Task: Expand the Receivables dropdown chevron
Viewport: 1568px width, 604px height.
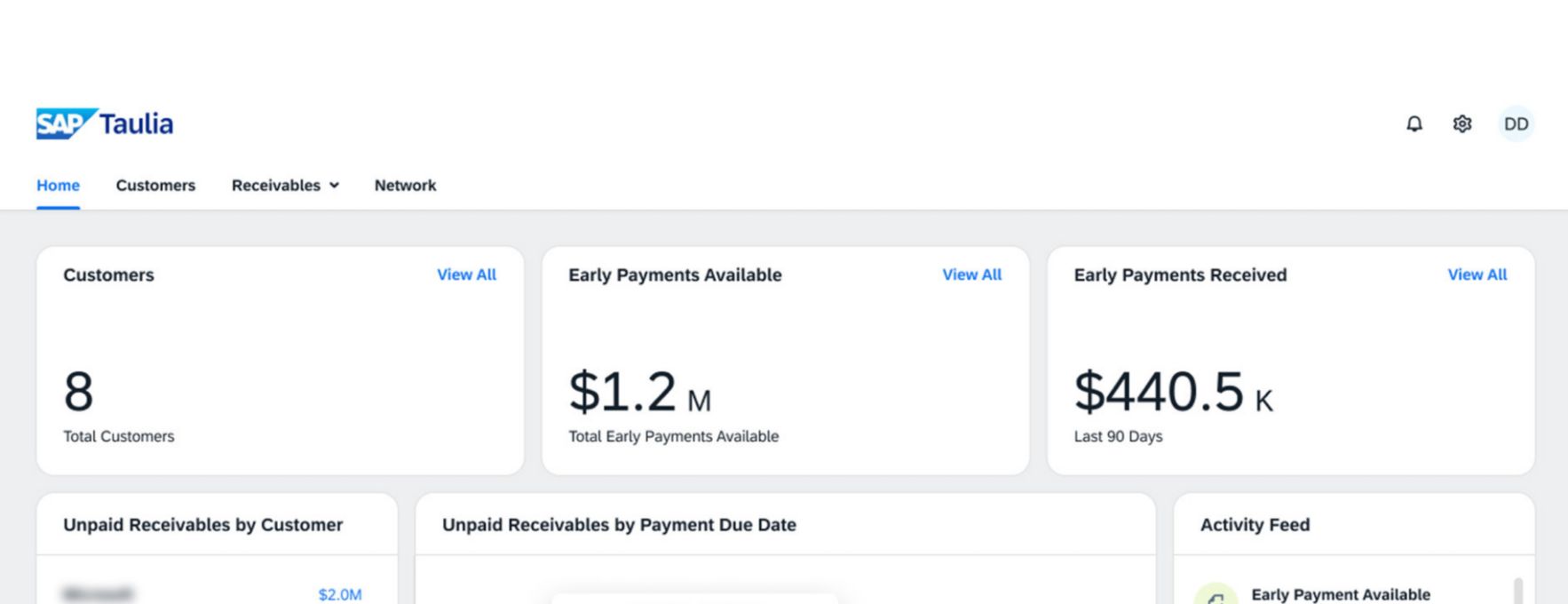Action: click(335, 186)
